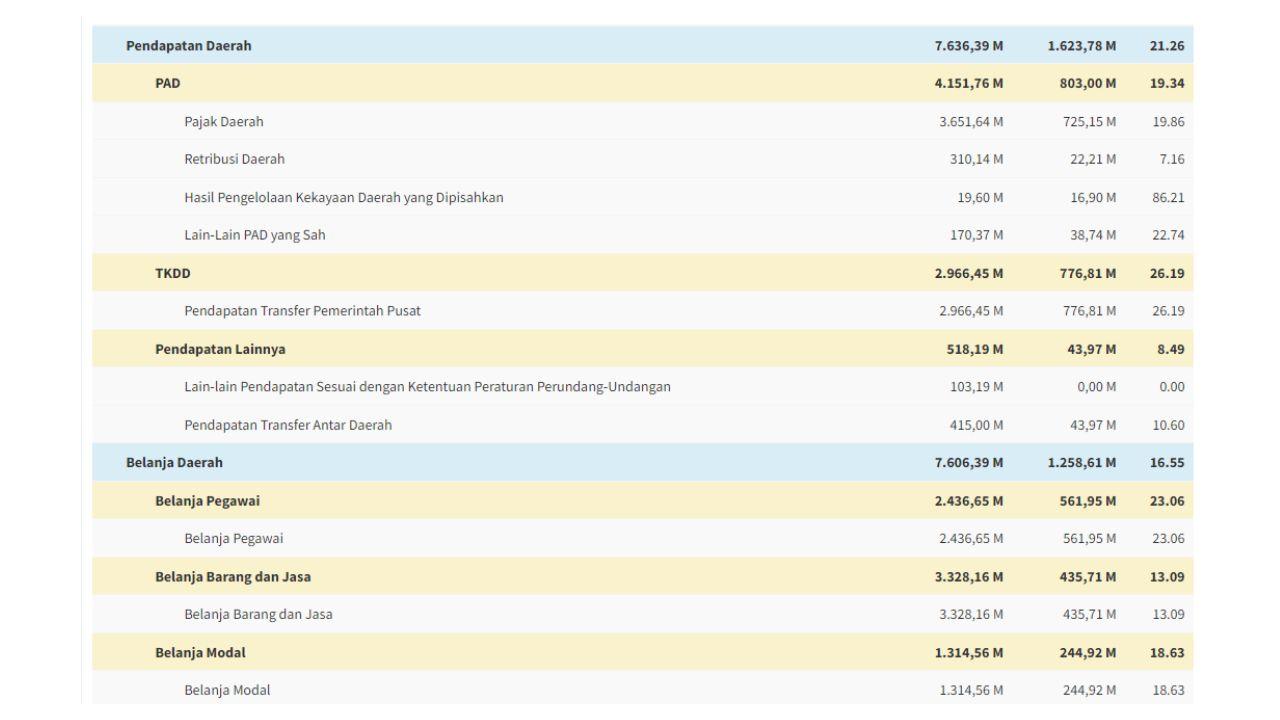
Task: Select Lain-Lain PAD yang Sah row
Action: tap(254, 236)
